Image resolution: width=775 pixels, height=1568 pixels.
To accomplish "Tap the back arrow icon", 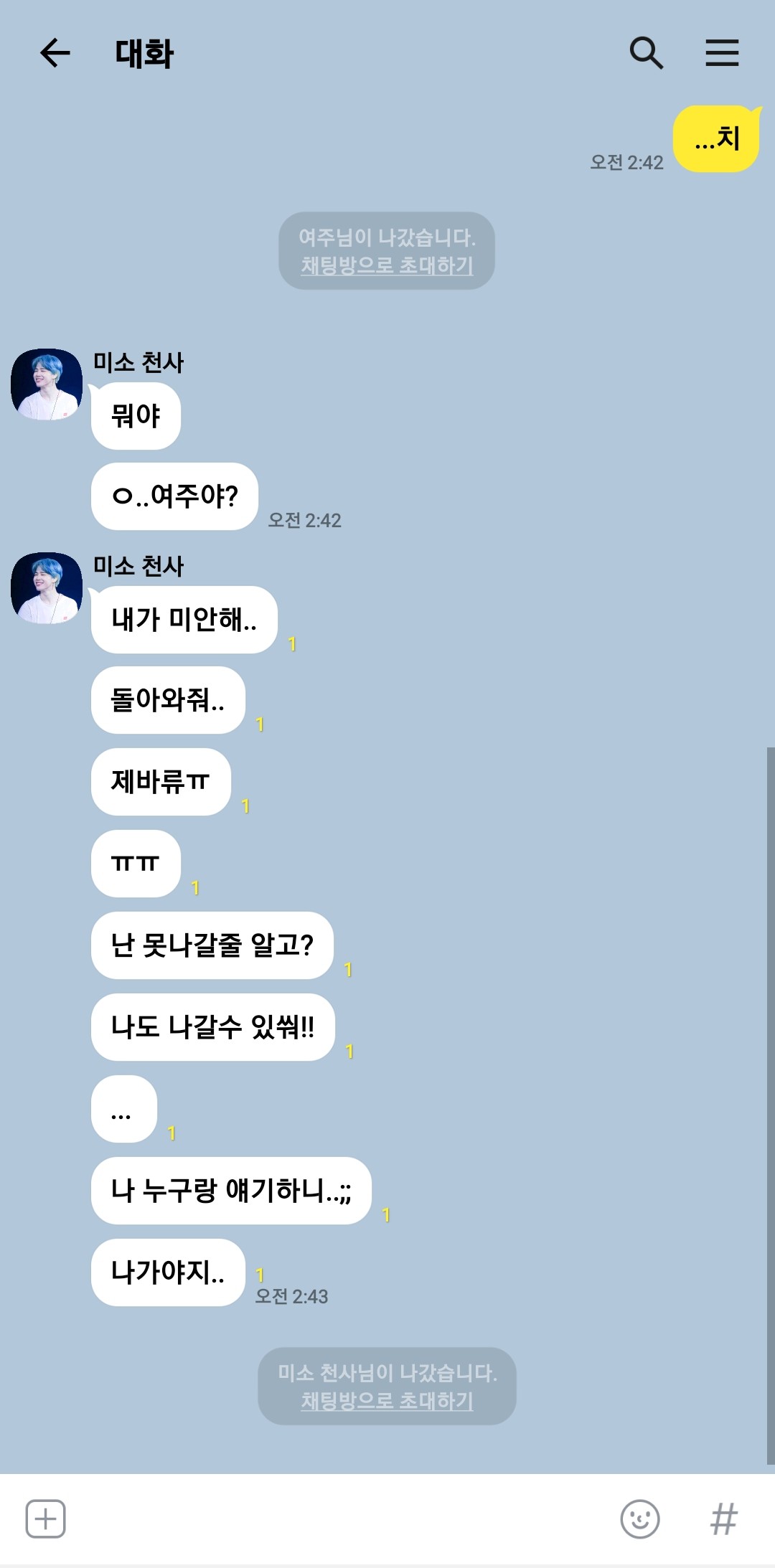I will pyautogui.click(x=55, y=53).
